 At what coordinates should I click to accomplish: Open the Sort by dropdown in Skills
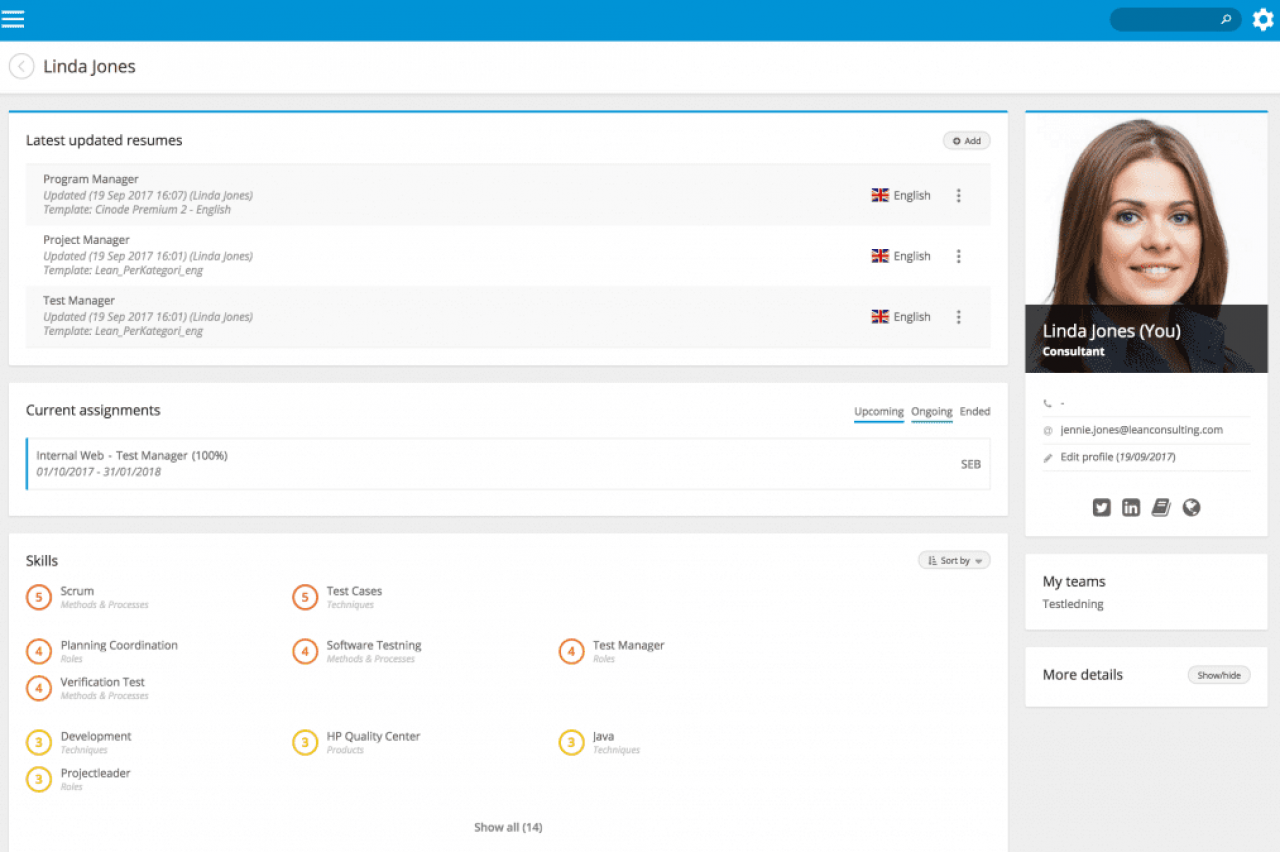point(954,561)
